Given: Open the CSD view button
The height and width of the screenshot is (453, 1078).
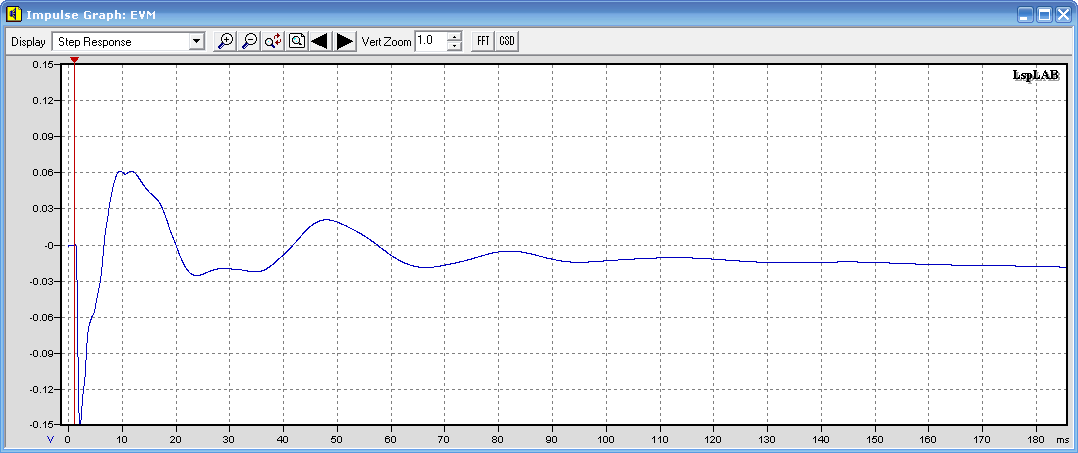Looking at the screenshot, I should [x=507, y=41].
